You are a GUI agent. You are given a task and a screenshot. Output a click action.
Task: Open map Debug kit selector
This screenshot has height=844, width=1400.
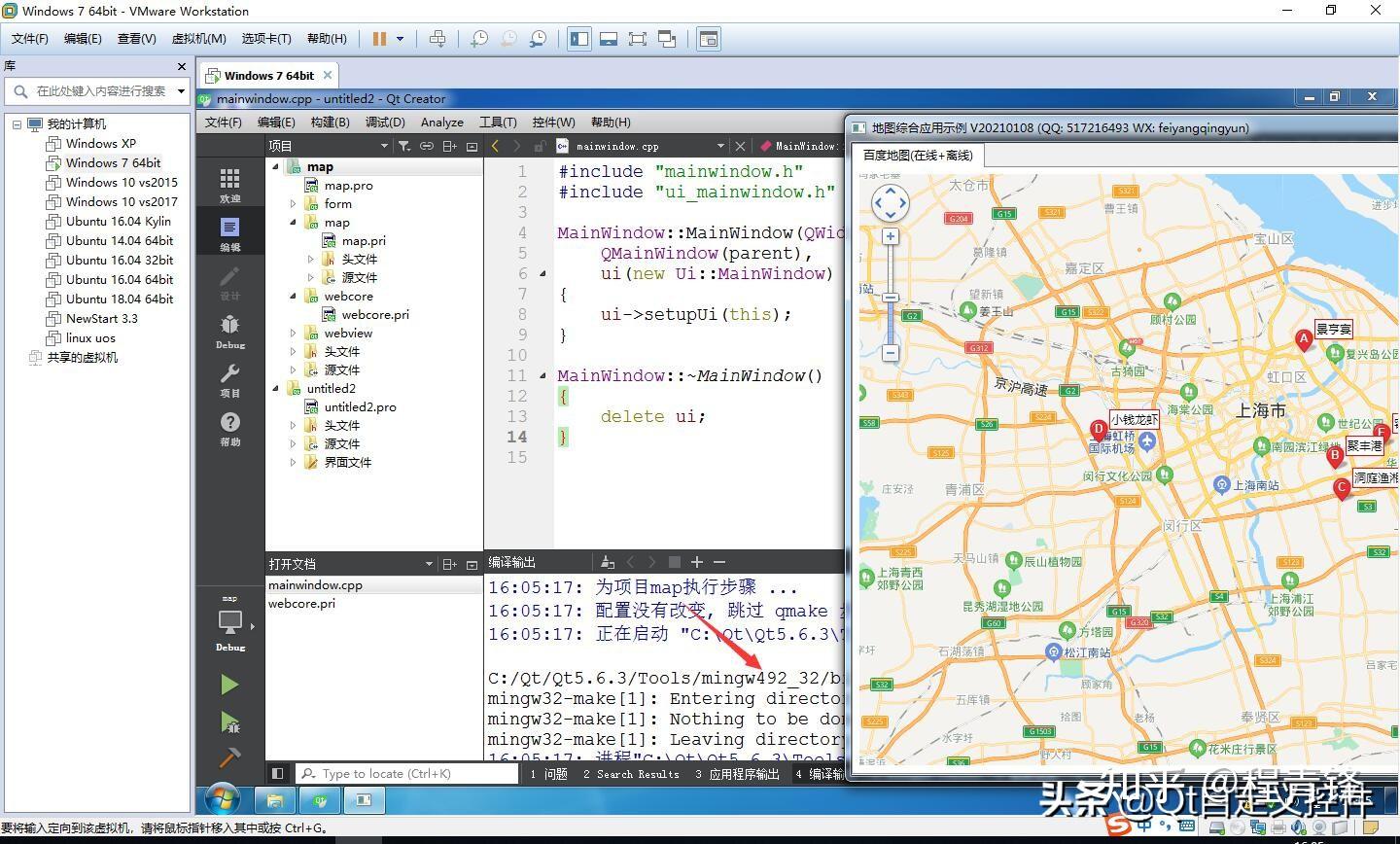point(231,625)
